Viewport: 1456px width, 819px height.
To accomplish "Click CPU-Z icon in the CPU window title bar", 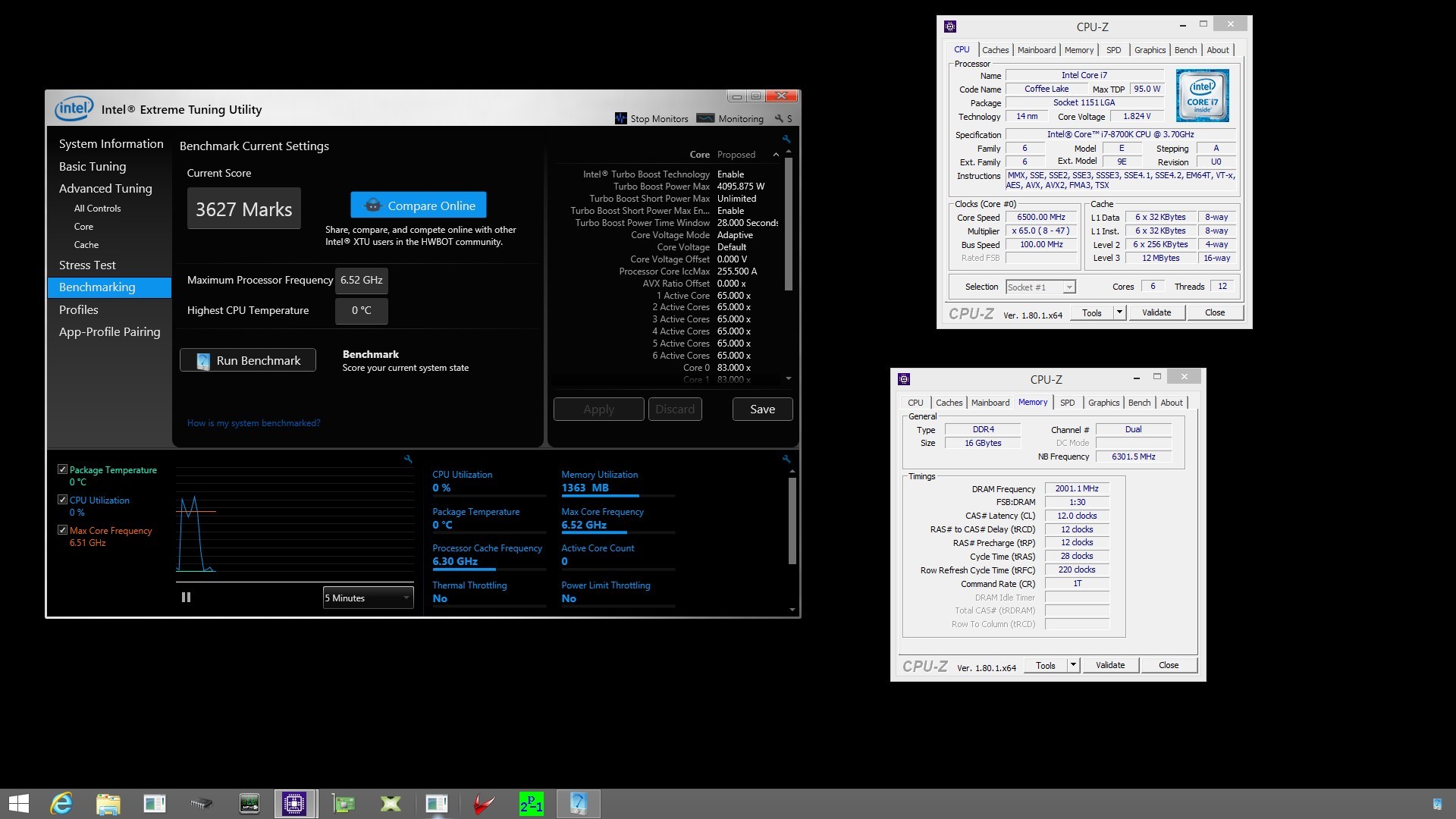I will (x=950, y=26).
